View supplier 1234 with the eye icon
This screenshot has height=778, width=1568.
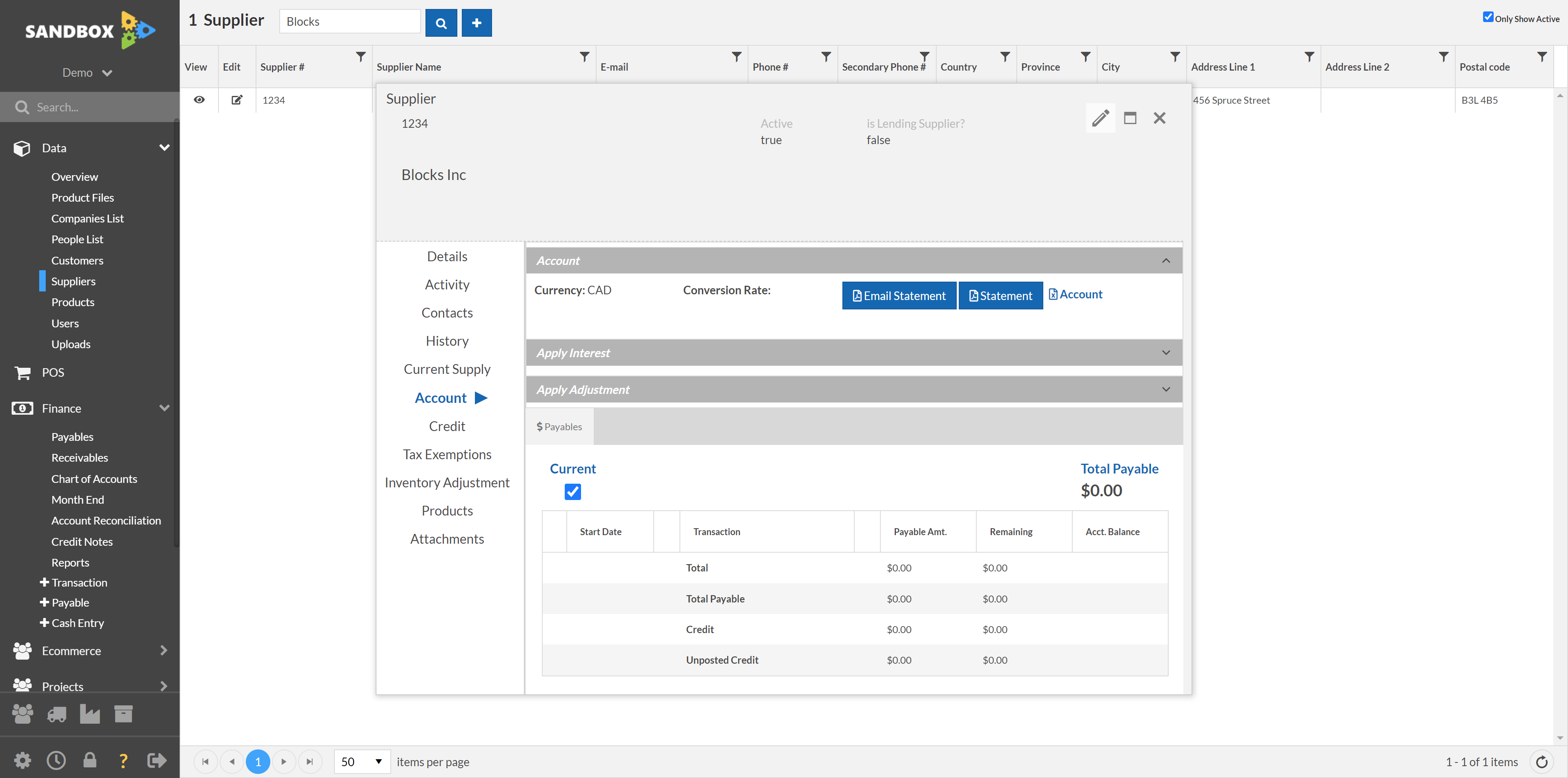click(199, 100)
